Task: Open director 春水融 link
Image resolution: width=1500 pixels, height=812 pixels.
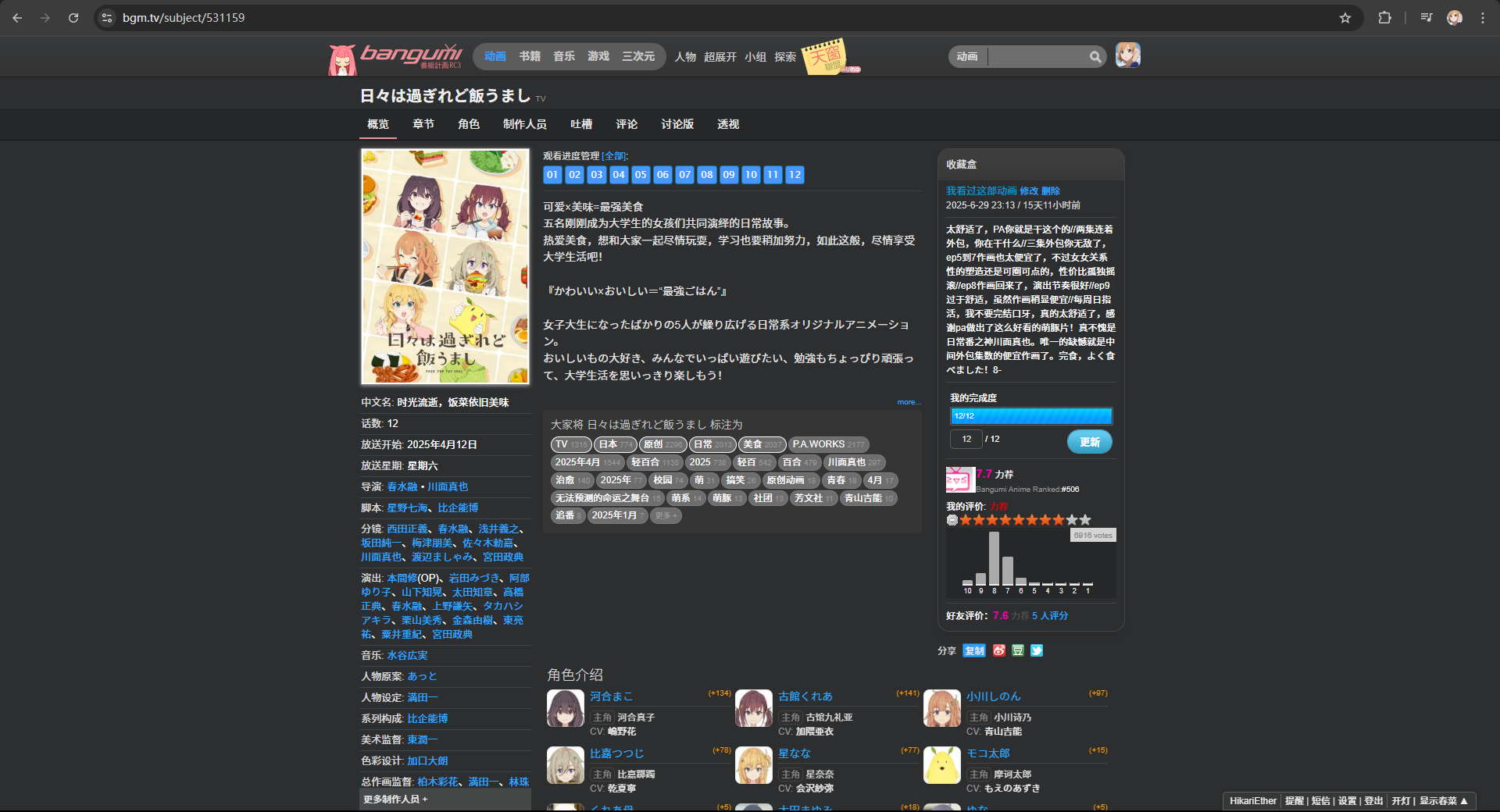Action: tap(402, 486)
